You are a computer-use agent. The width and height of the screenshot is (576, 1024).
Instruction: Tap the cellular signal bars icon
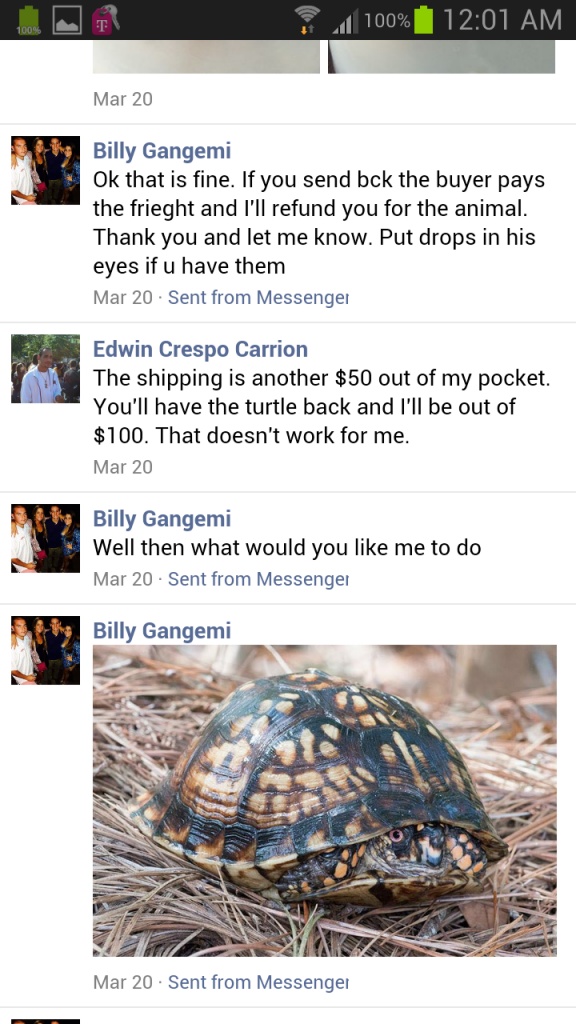345,21
